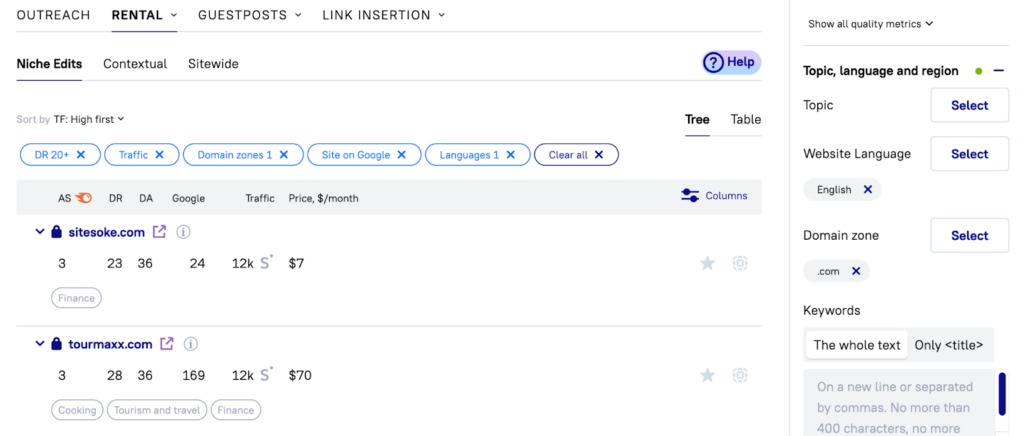Remove the DR 20+ filter chip
Screen dimensions: 1024x436
click(x=81, y=155)
